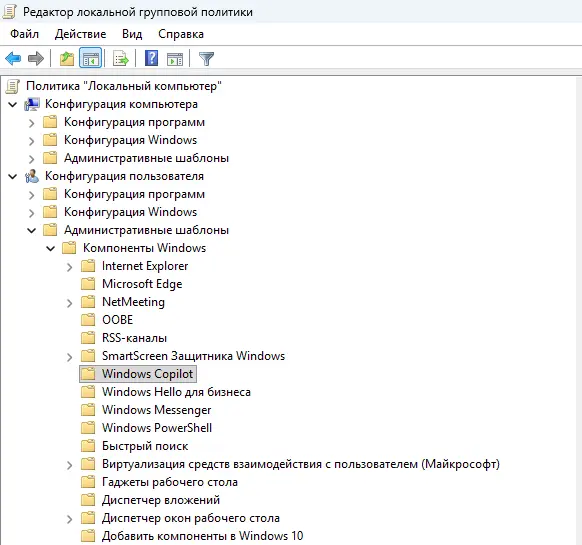Go up one level folder icon
This screenshot has width=582, height=545.
point(67,58)
